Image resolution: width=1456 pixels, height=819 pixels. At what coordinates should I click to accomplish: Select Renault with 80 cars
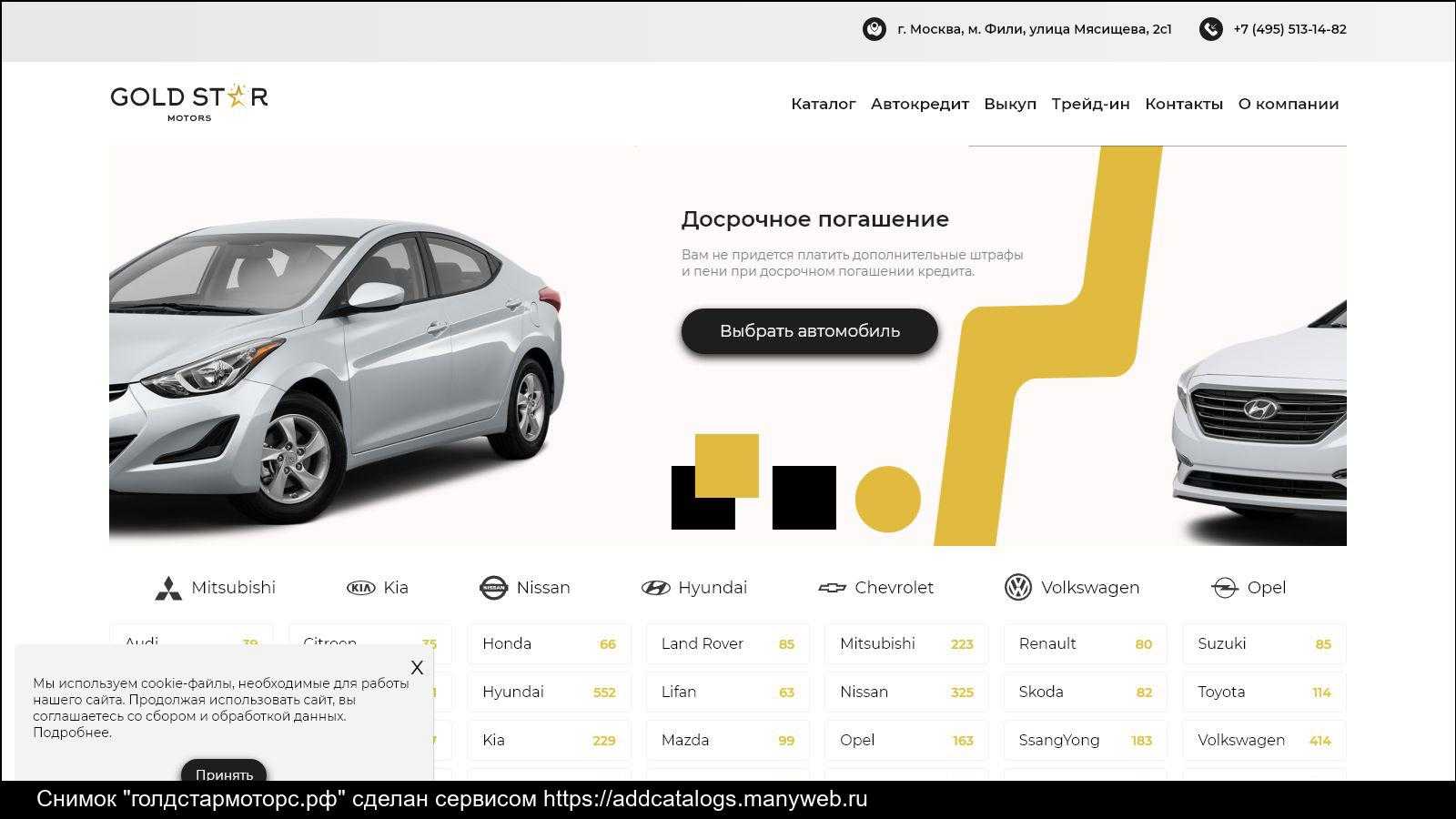coord(1086,644)
